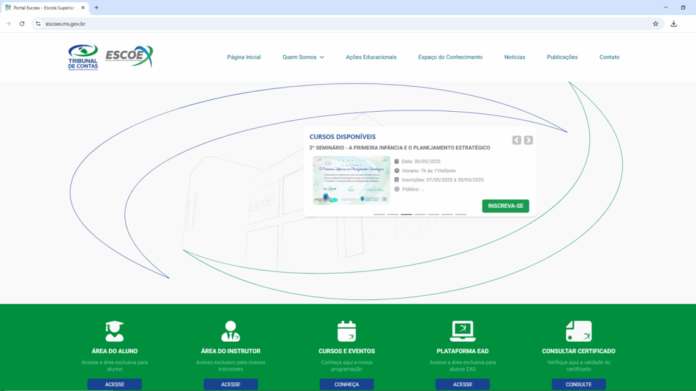Expand the Quem Somos dropdown menu
The width and height of the screenshot is (696, 391).
[303, 57]
